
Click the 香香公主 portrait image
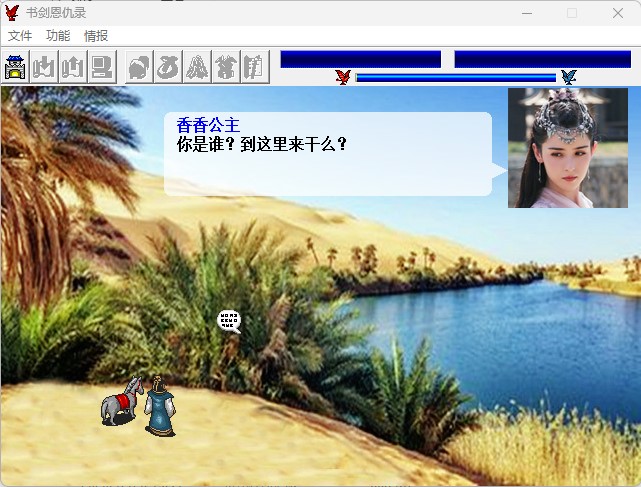pos(568,148)
